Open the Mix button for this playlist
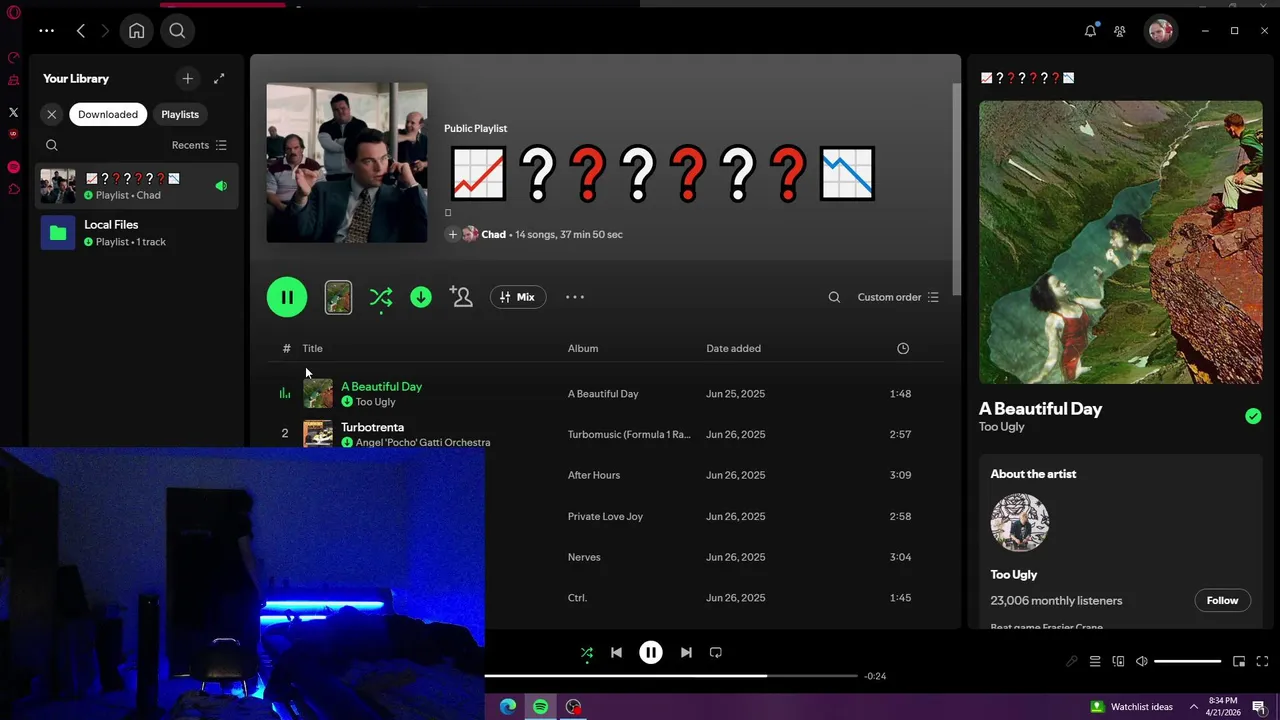 [x=518, y=297]
